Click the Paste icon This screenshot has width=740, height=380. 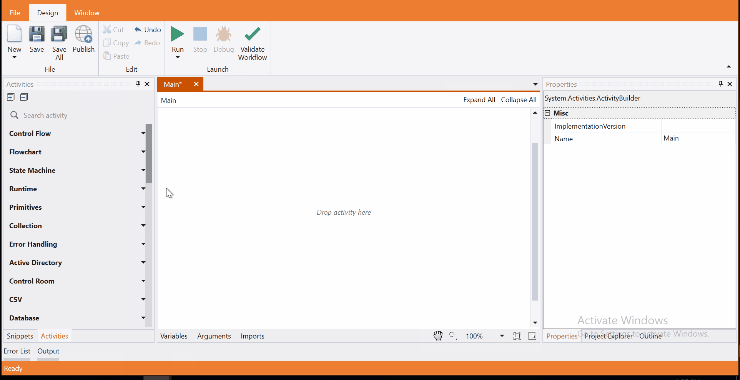(x=107, y=56)
